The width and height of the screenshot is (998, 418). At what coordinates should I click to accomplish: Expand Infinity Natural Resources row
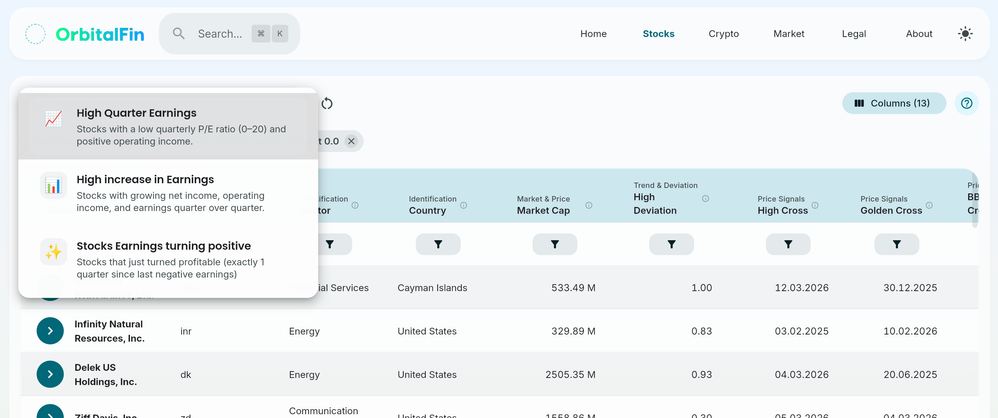click(50, 331)
